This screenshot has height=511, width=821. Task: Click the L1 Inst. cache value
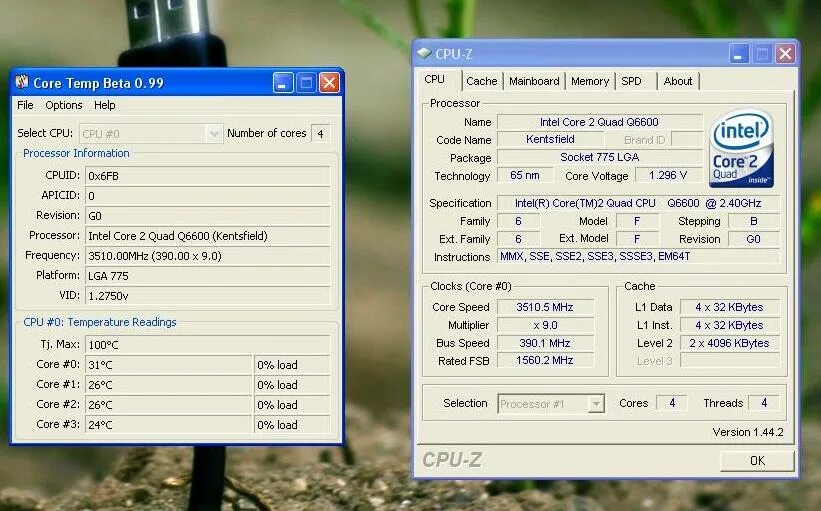click(729, 325)
